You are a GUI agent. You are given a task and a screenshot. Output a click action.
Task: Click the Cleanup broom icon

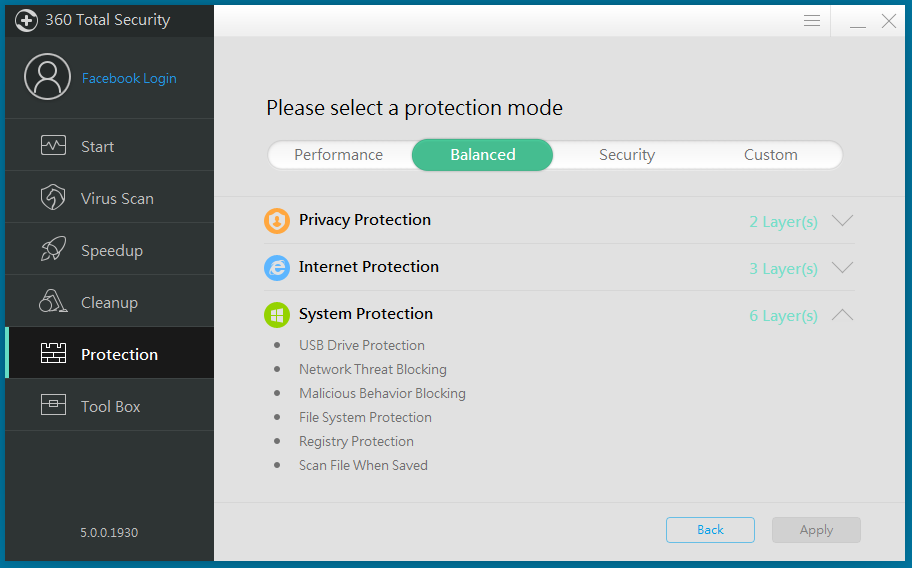tap(53, 302)
